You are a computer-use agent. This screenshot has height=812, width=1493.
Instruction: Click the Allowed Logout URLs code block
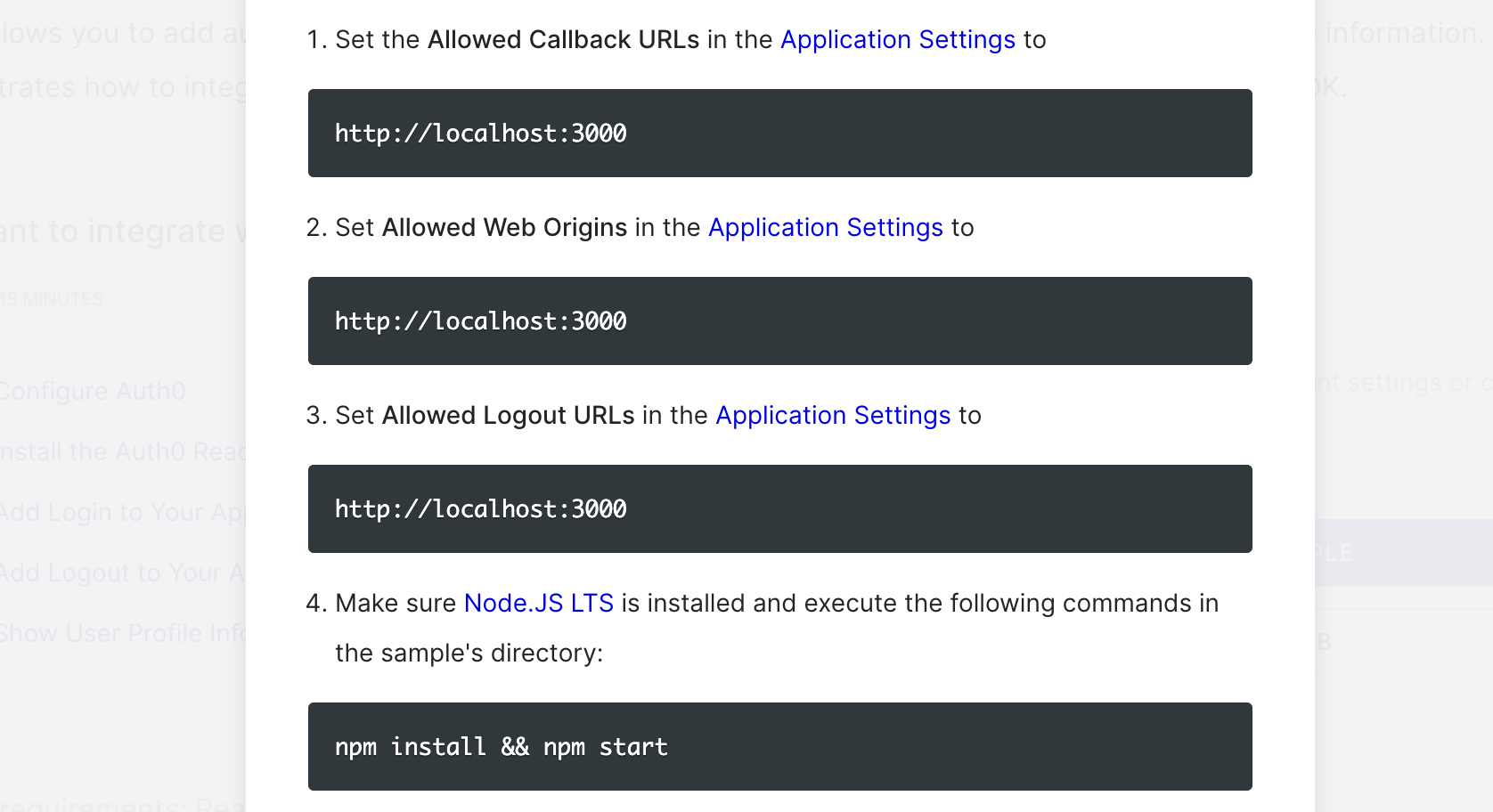[779, 508]
